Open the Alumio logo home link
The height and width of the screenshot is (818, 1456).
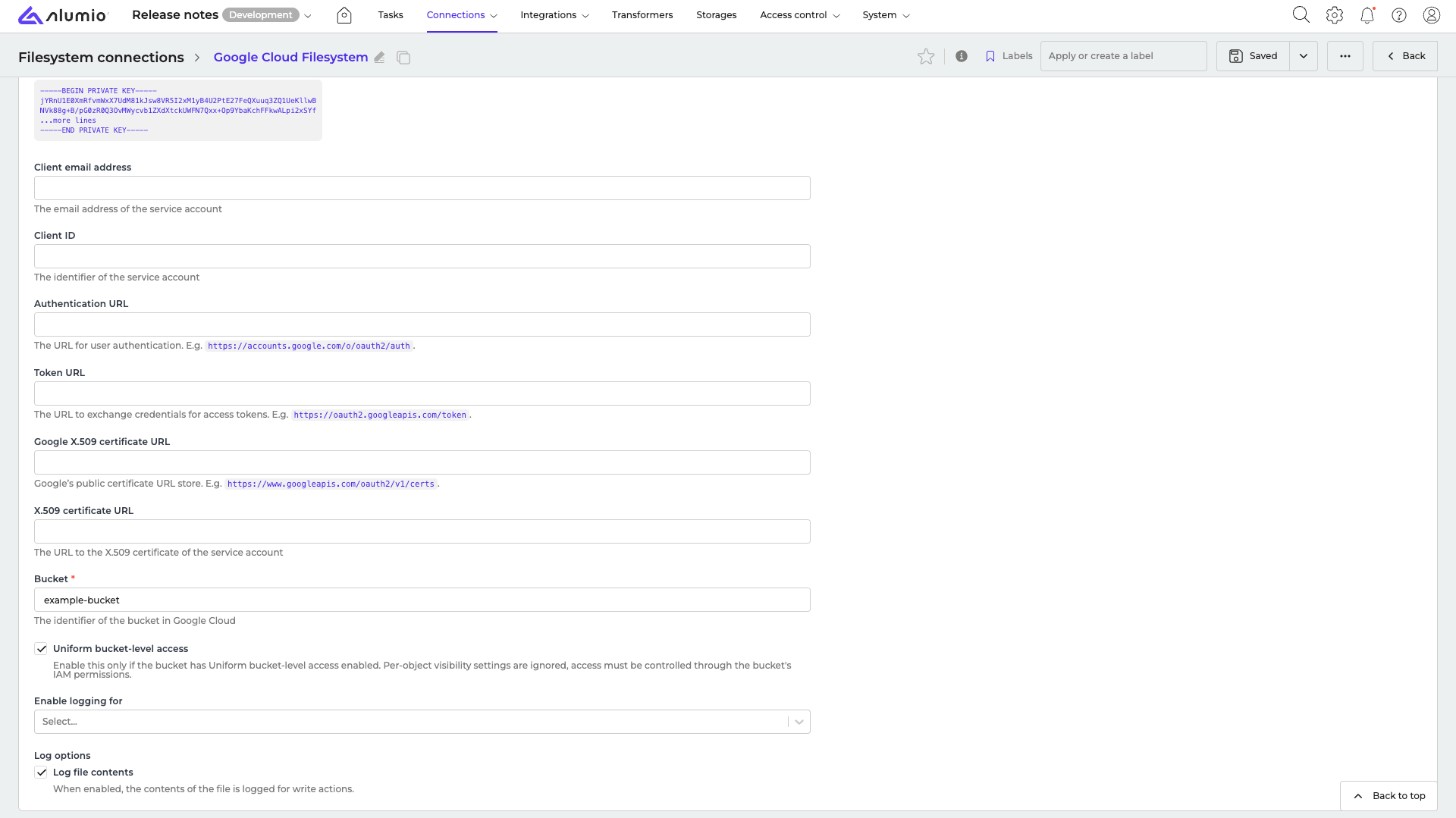[63, 15]
